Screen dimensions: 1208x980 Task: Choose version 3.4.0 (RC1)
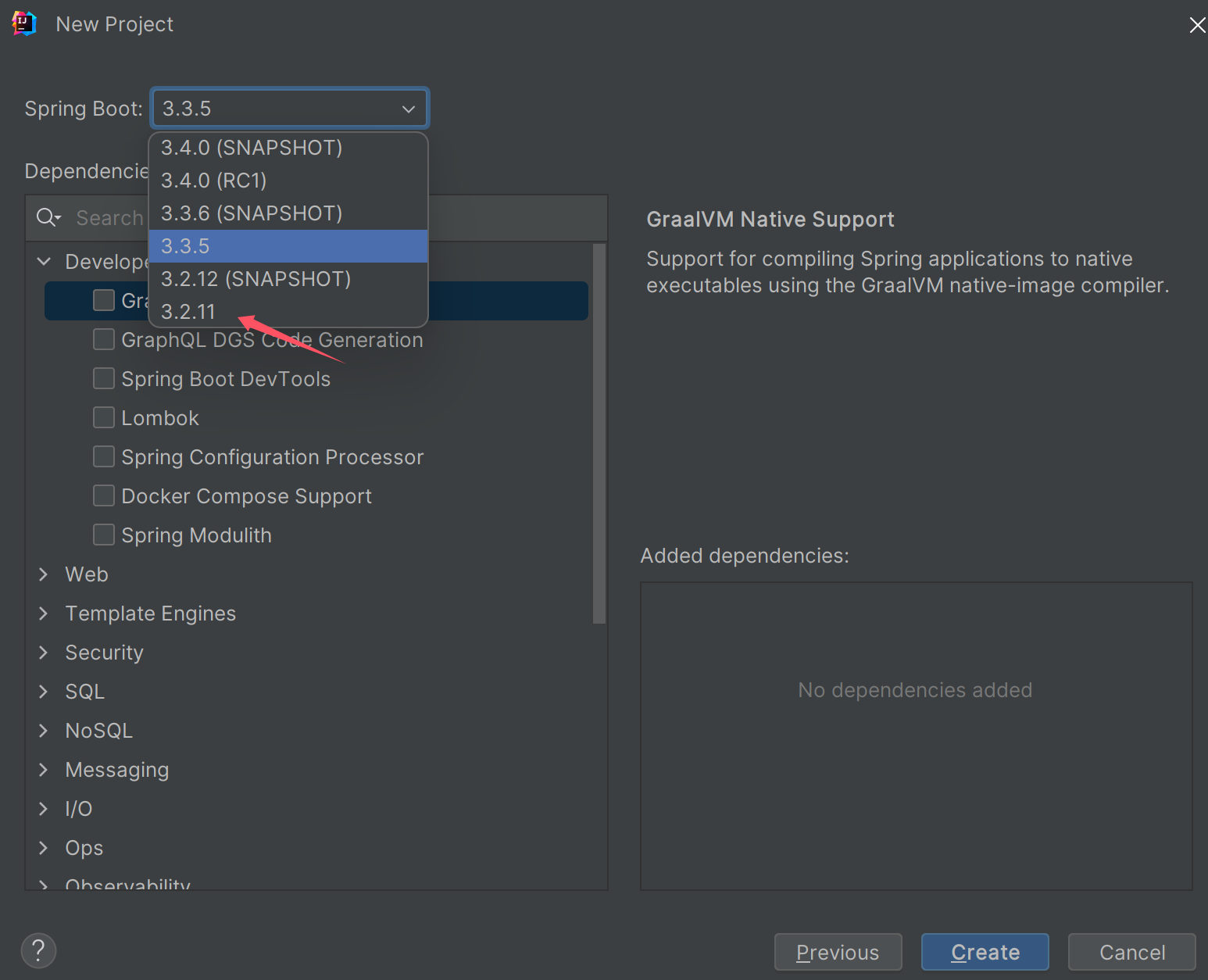click(x=288, y=181)
